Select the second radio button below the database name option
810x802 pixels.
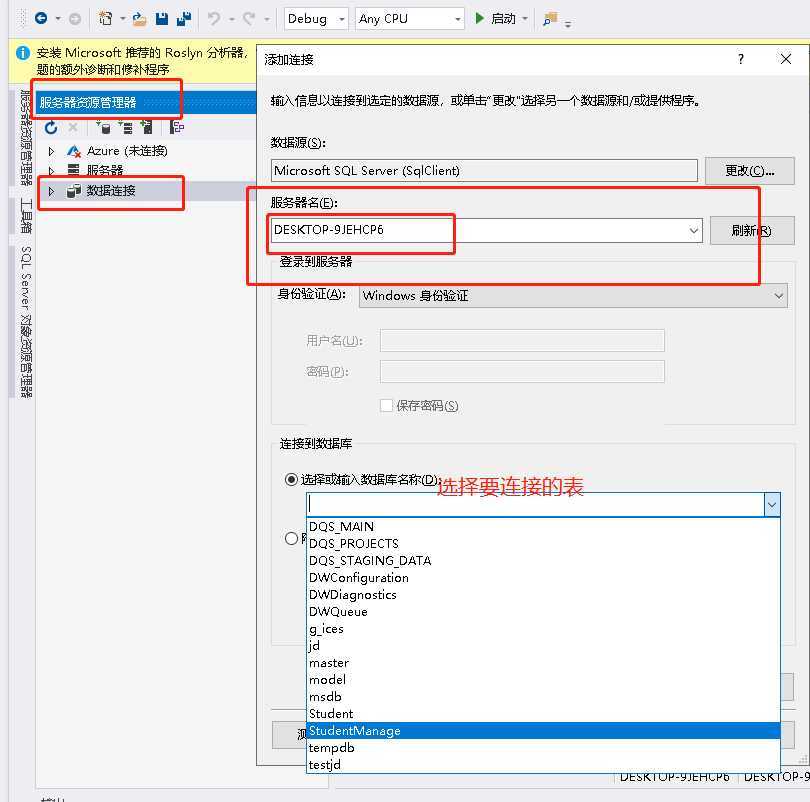click(x=291, y=539)
